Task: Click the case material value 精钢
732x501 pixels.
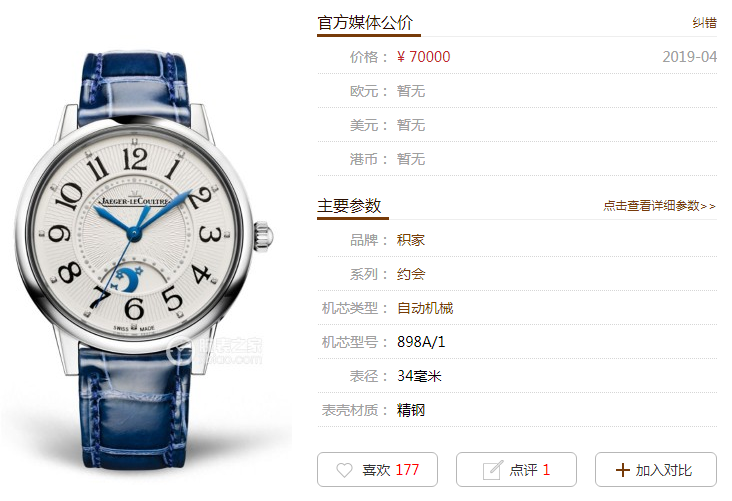Action: tap(411, 410)
